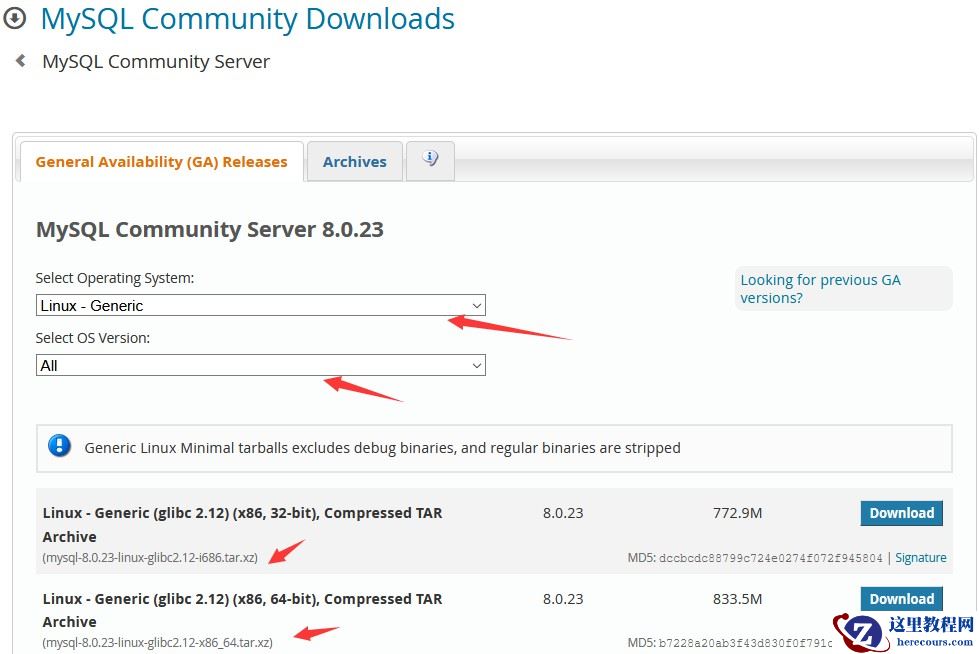Click the Generic Linux Minimal tarballs notice text

click(x=382, y=447)
